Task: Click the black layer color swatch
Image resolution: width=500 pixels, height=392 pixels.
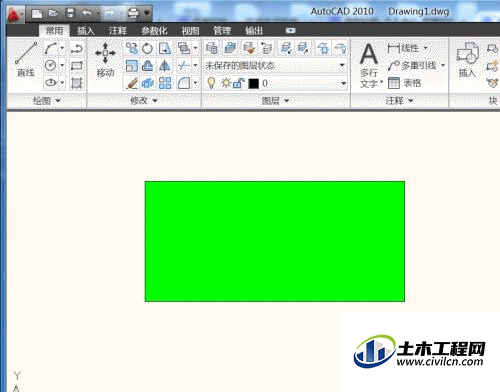Action: [253, 83]
